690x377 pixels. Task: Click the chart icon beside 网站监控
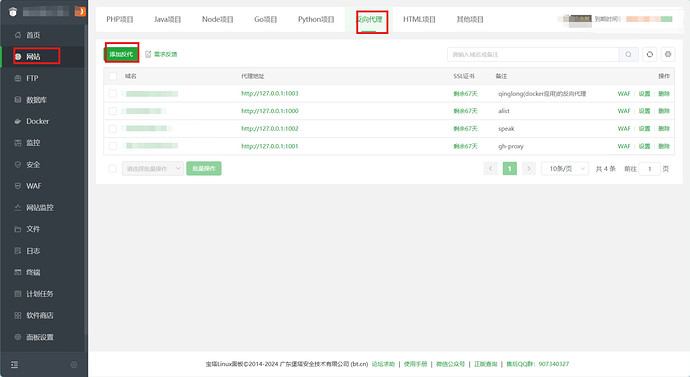[18, 207]
